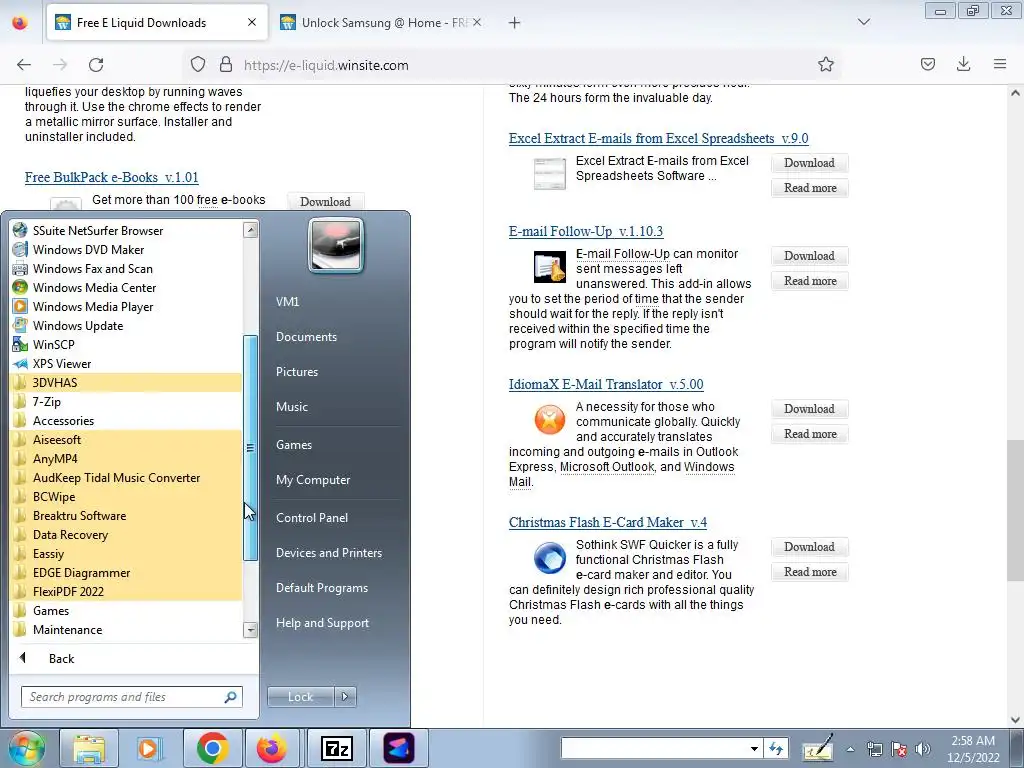The width and height of the screenshot is (1024, 768).
Task: Open the Maintenance folder
Action: (x=125, y=630)
